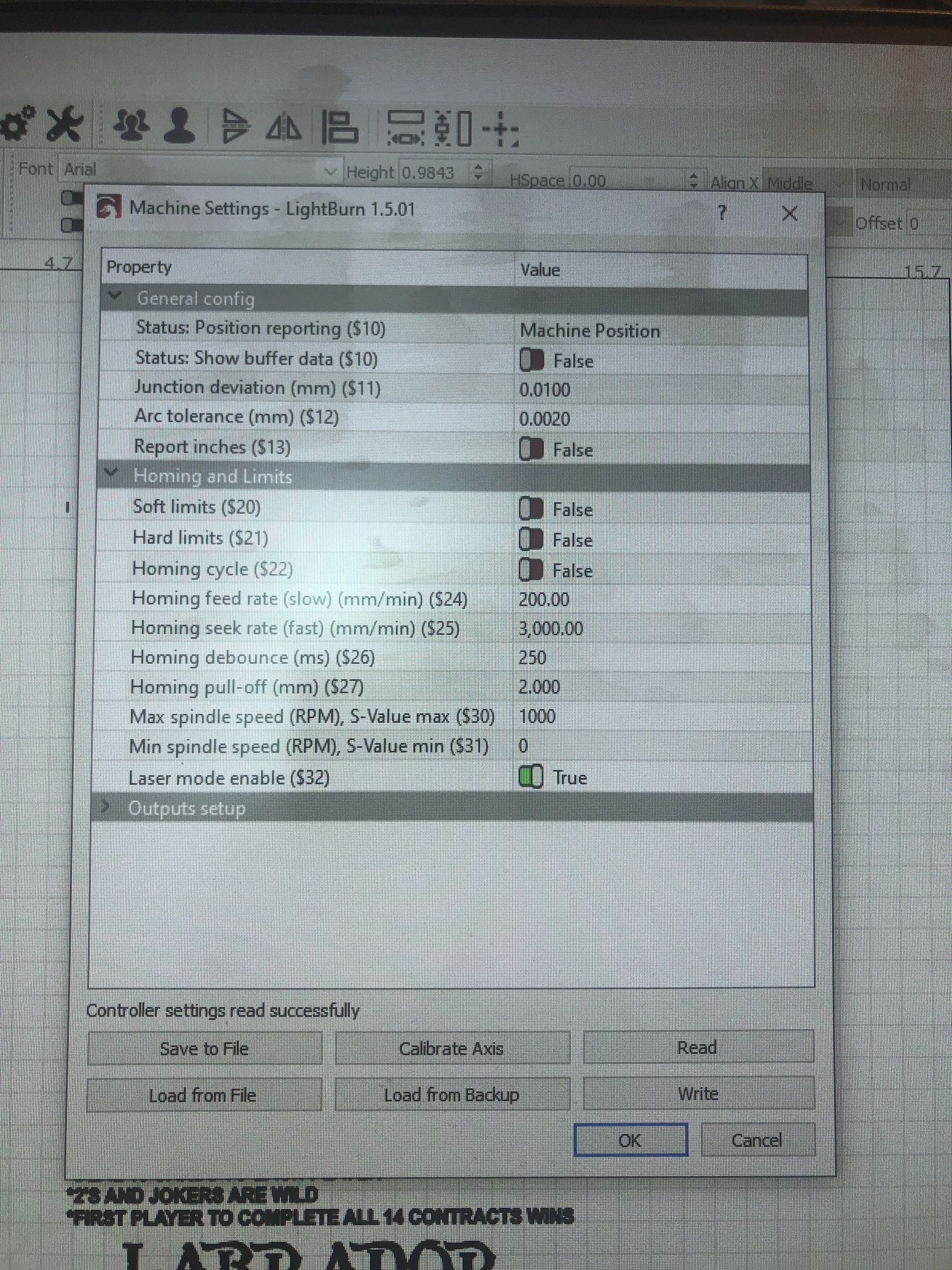Click the Distribute horizontally icon

[x=405, y=128]
